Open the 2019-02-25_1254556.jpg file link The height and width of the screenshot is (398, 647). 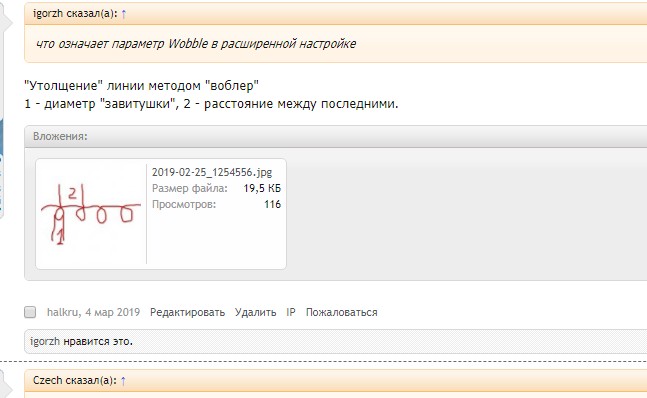pos(212,172)
